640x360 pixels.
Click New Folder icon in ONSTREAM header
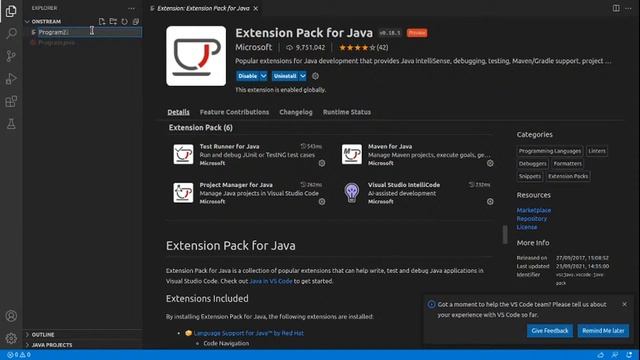[x=113, y=21]
